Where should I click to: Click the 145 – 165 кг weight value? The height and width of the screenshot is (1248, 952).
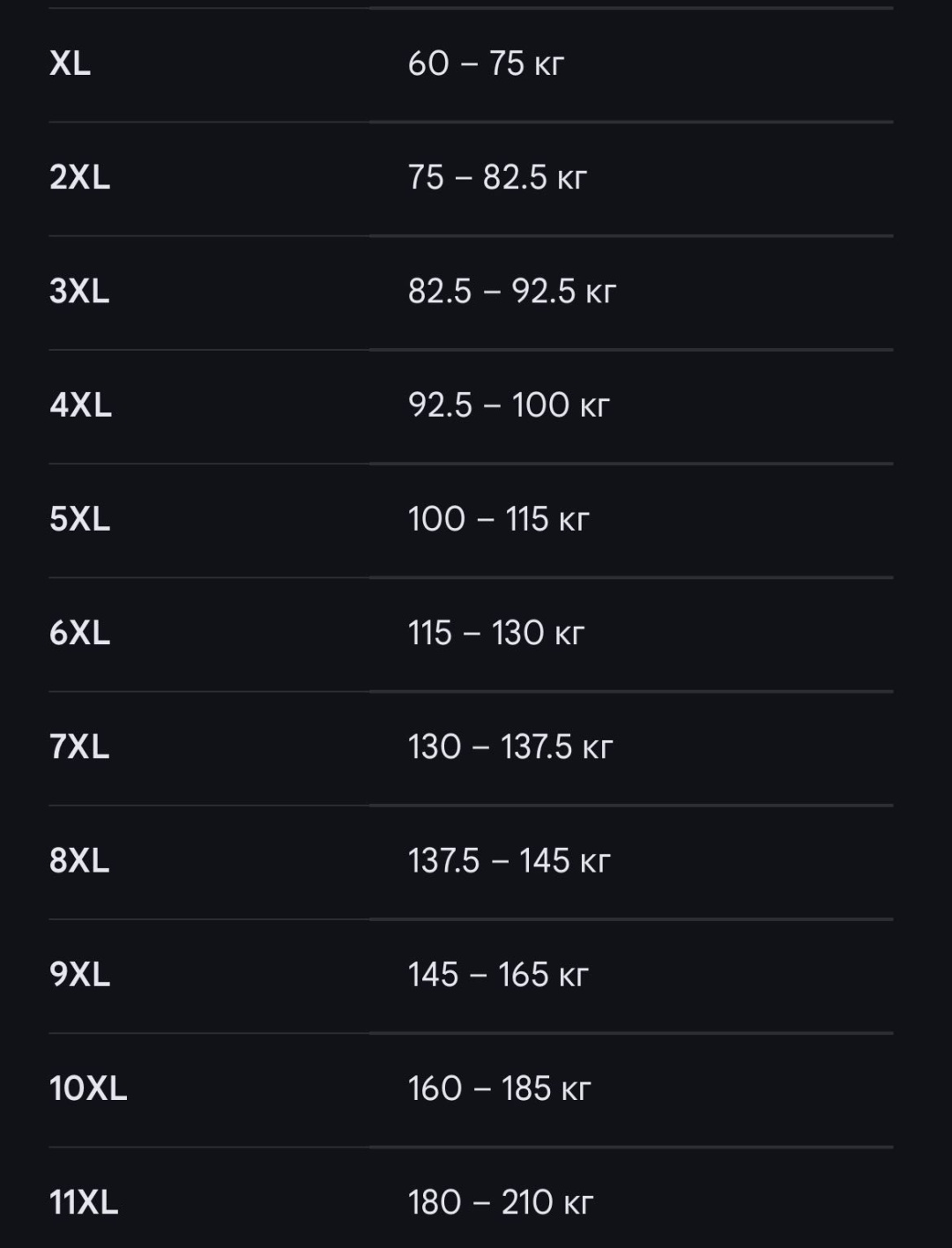(x=497, y=975)
